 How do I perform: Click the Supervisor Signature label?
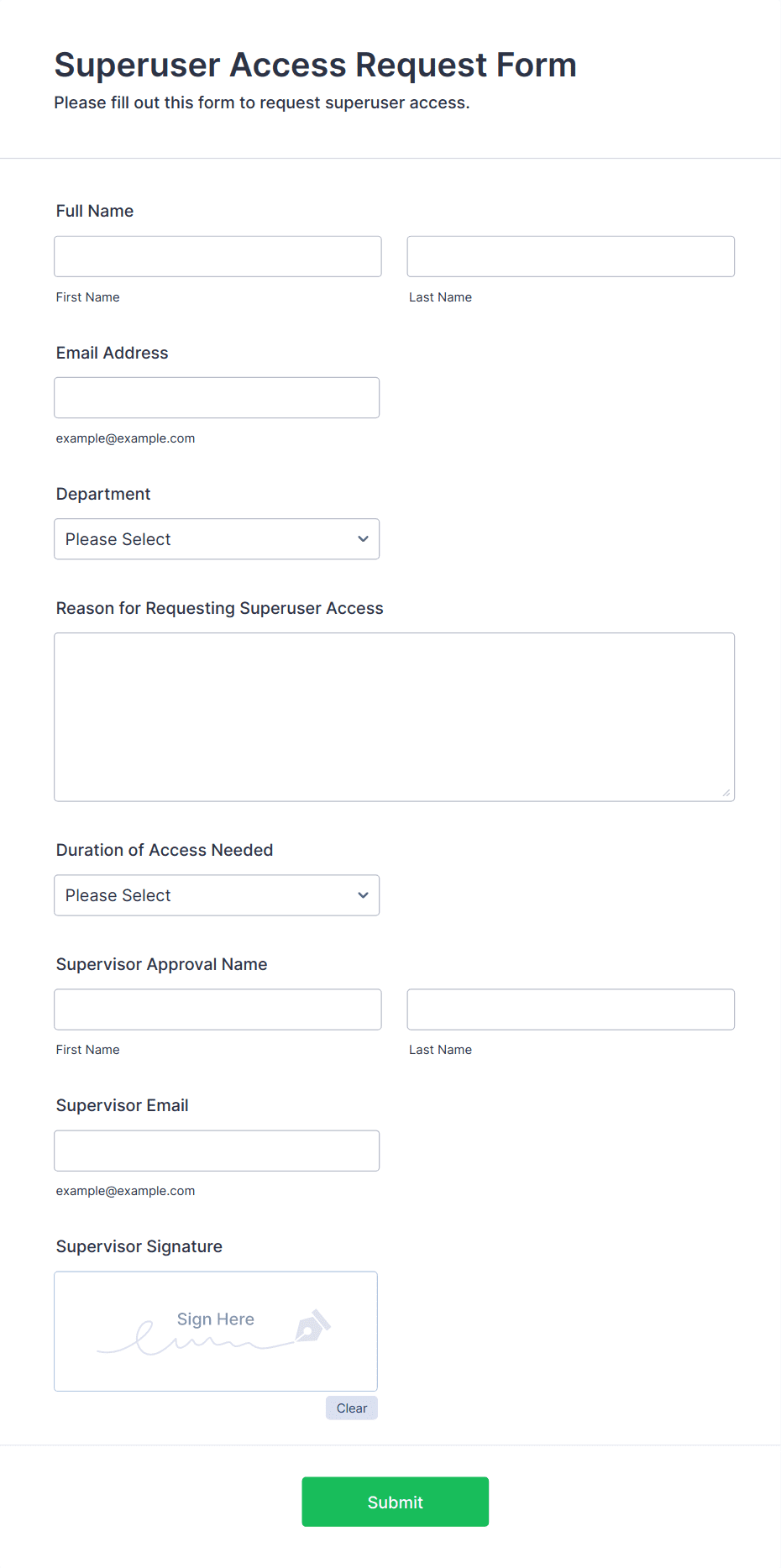tap(139, 1246)
